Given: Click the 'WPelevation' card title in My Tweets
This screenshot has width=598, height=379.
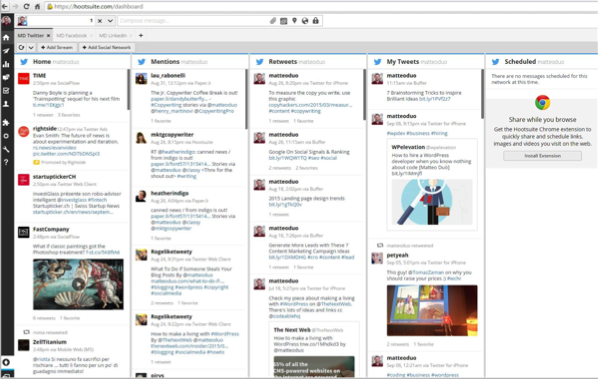Looking at the screenshot, I should (x=408, y=147).
